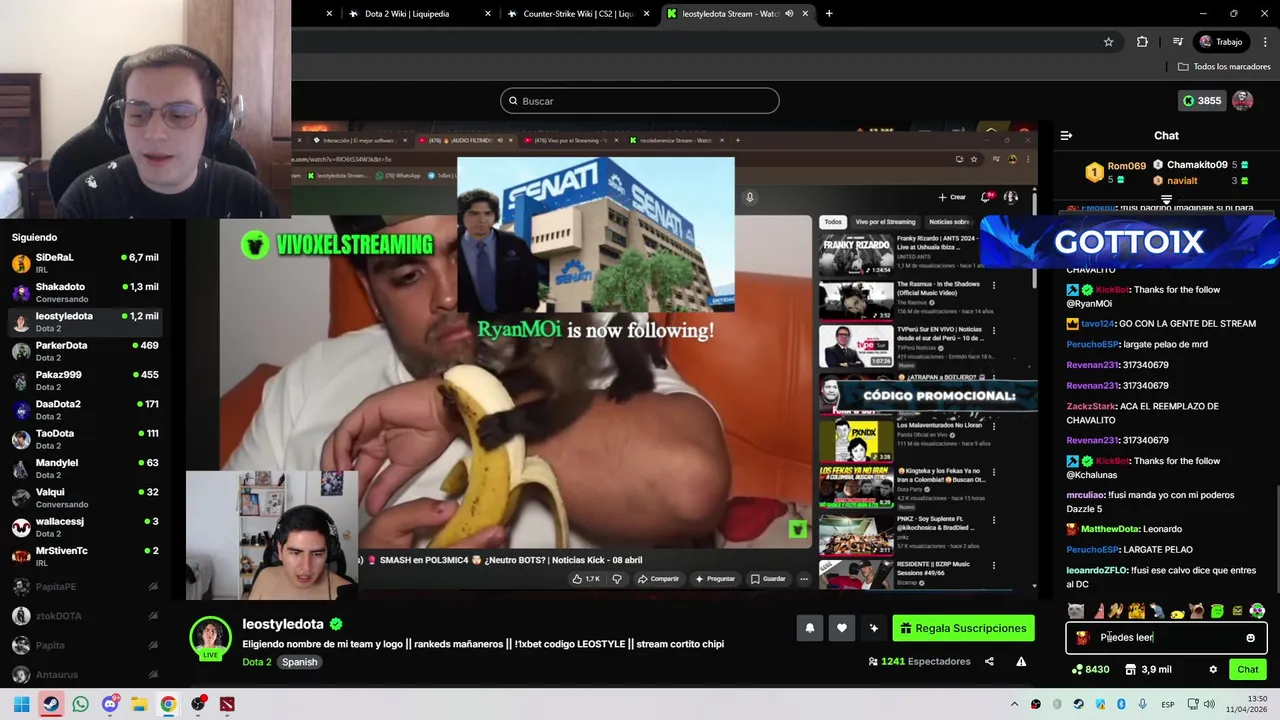Insert the cat emote from quick emotes
The height and width of the screenshot is (720, 1280).
tap(1076, 611)
